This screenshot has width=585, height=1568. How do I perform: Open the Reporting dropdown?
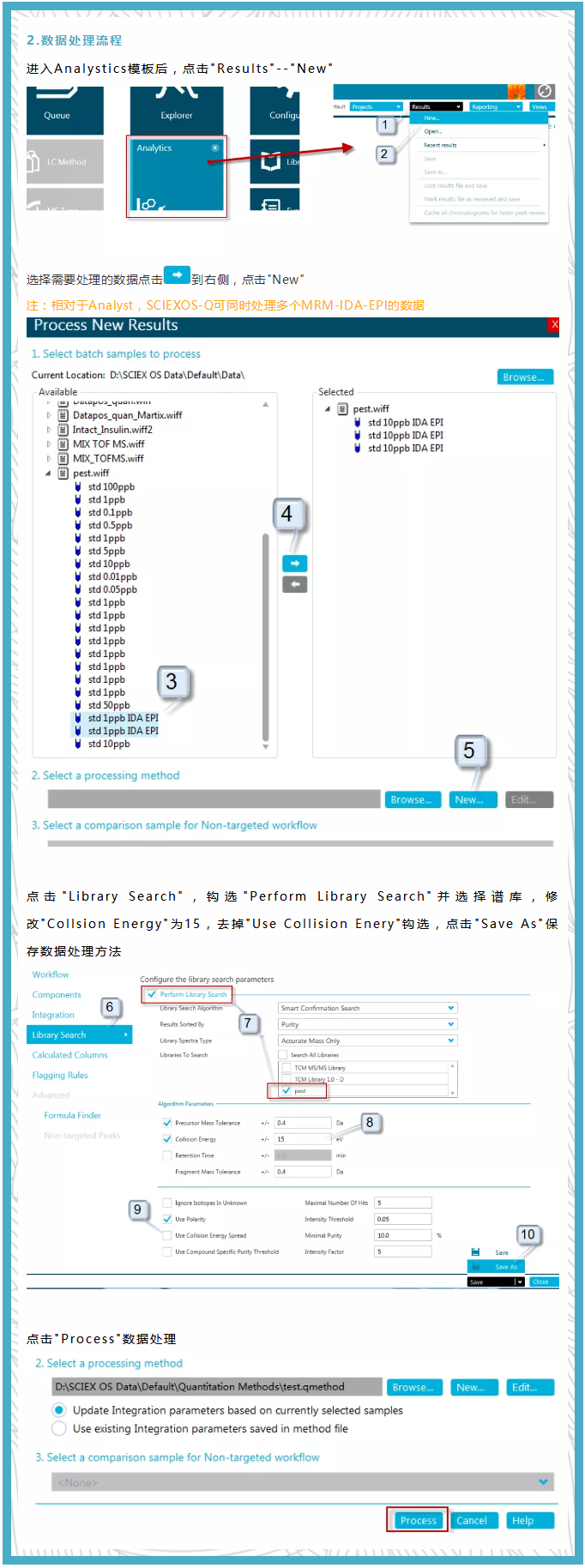click(x=496, y=107)
